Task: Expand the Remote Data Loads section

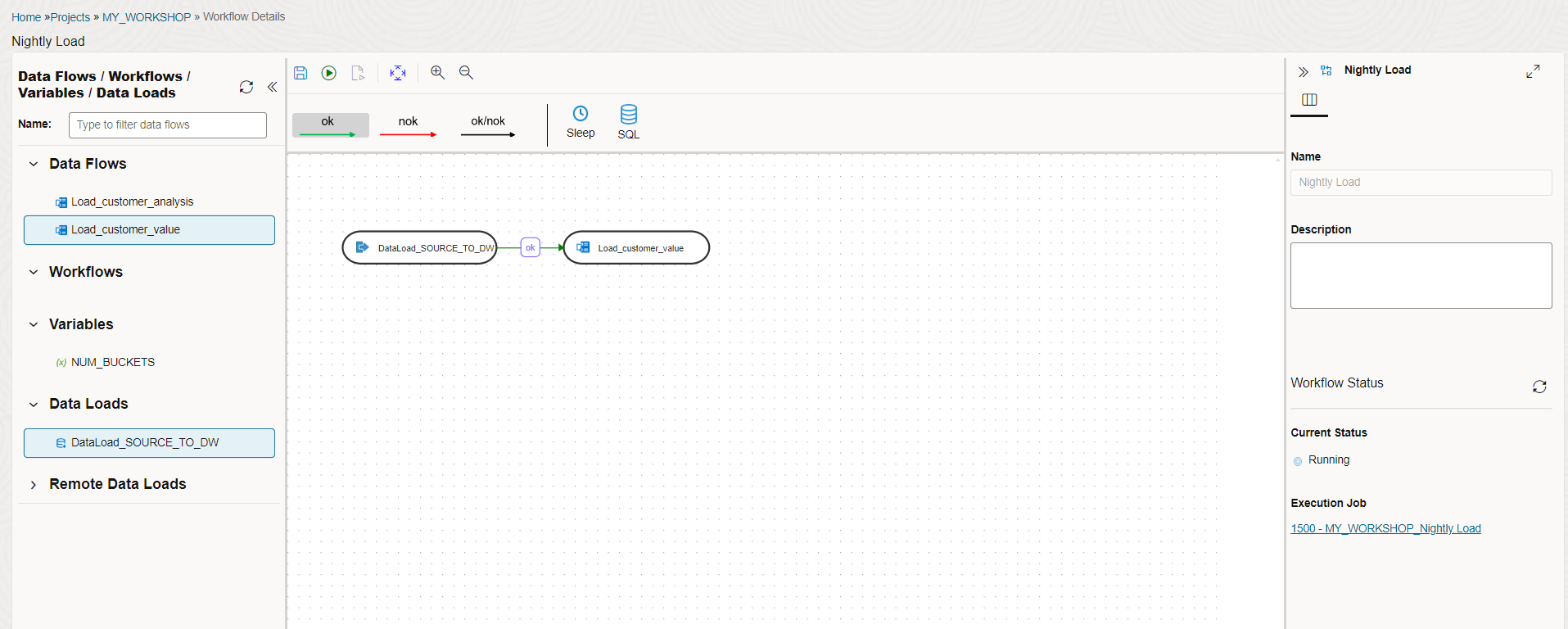Action: click(x=34, y=485)
